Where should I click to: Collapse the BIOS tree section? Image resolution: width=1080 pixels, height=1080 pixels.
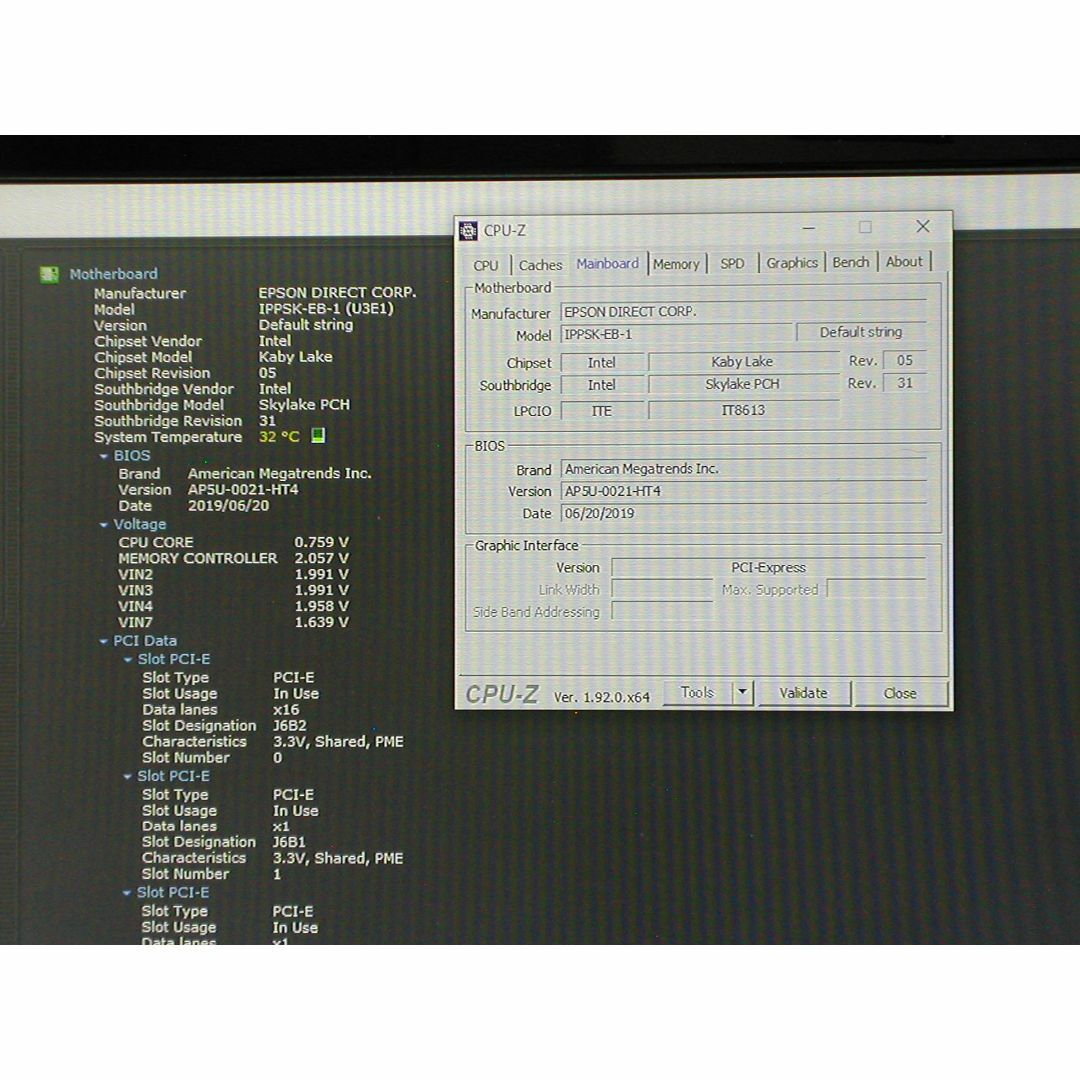[104, 456]
